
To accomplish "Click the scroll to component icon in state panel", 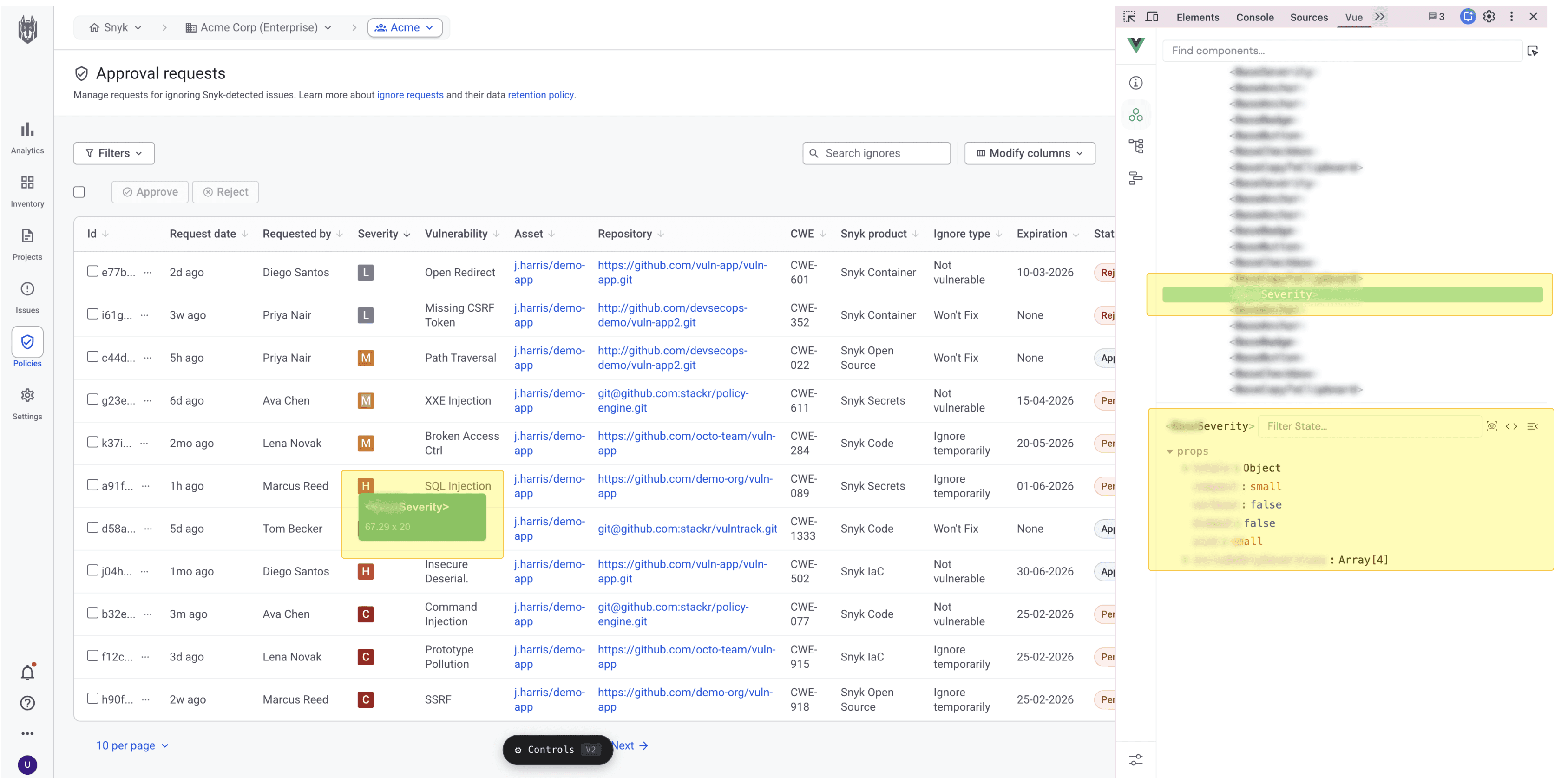I will click(1492, 426).
